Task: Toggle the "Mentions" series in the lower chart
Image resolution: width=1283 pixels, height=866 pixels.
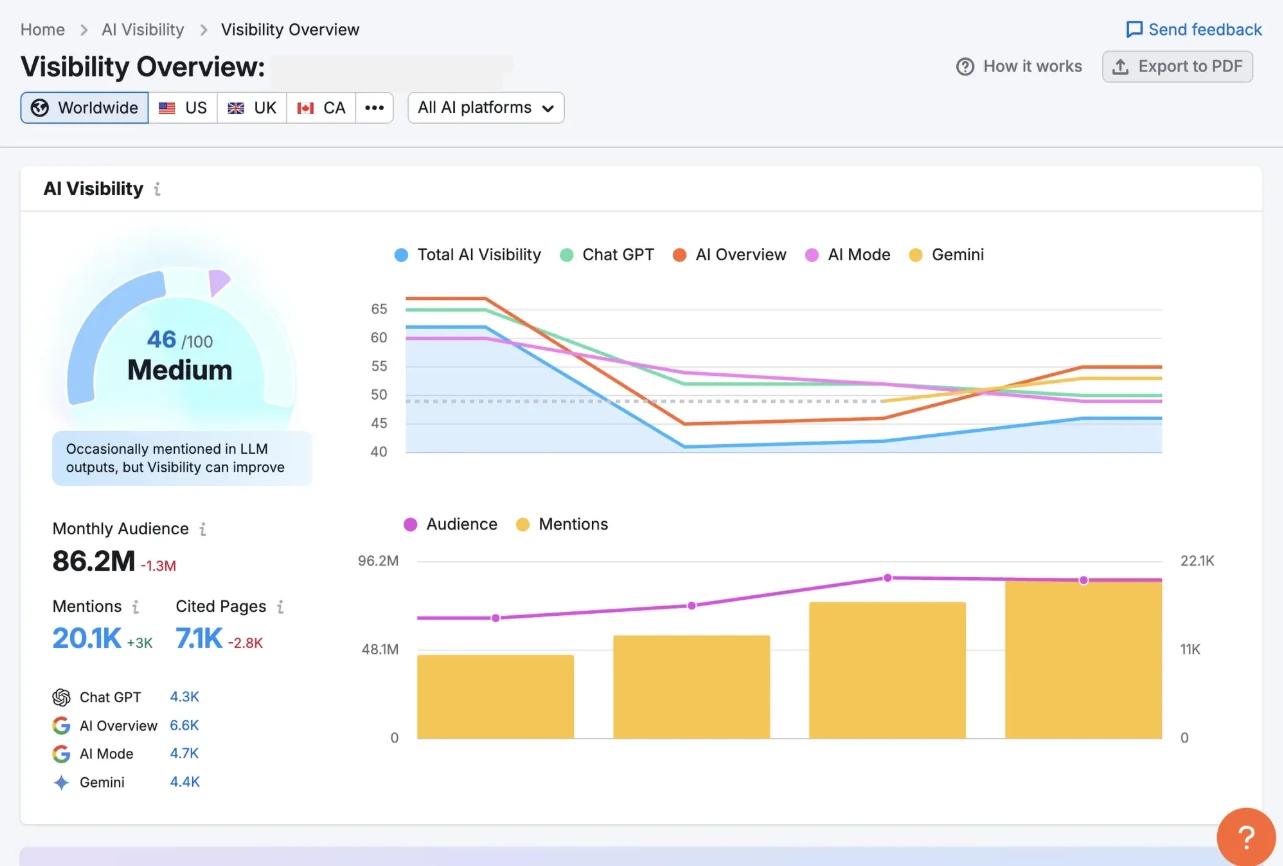Action: (x=561, y=523)
